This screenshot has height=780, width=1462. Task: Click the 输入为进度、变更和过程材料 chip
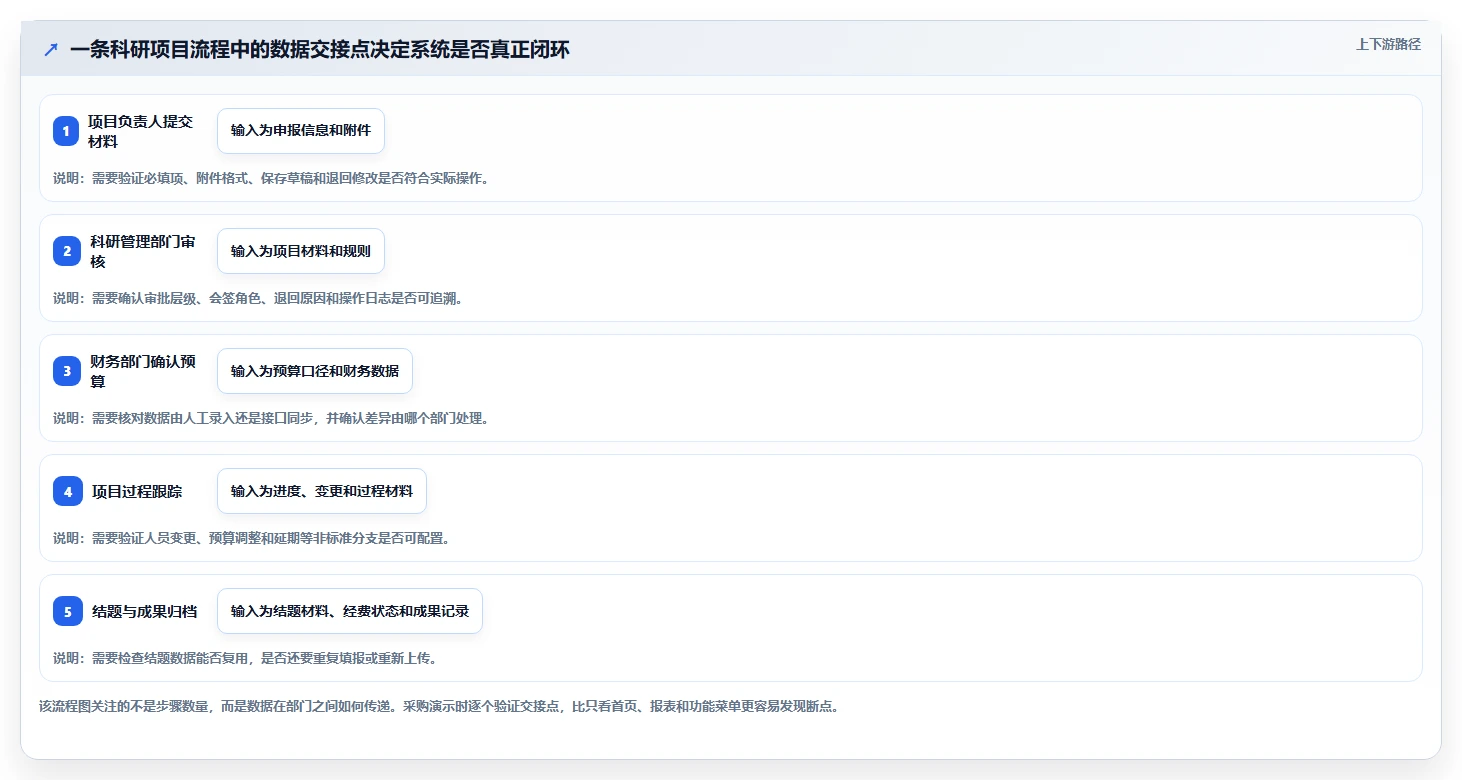(x=322, y=491)
